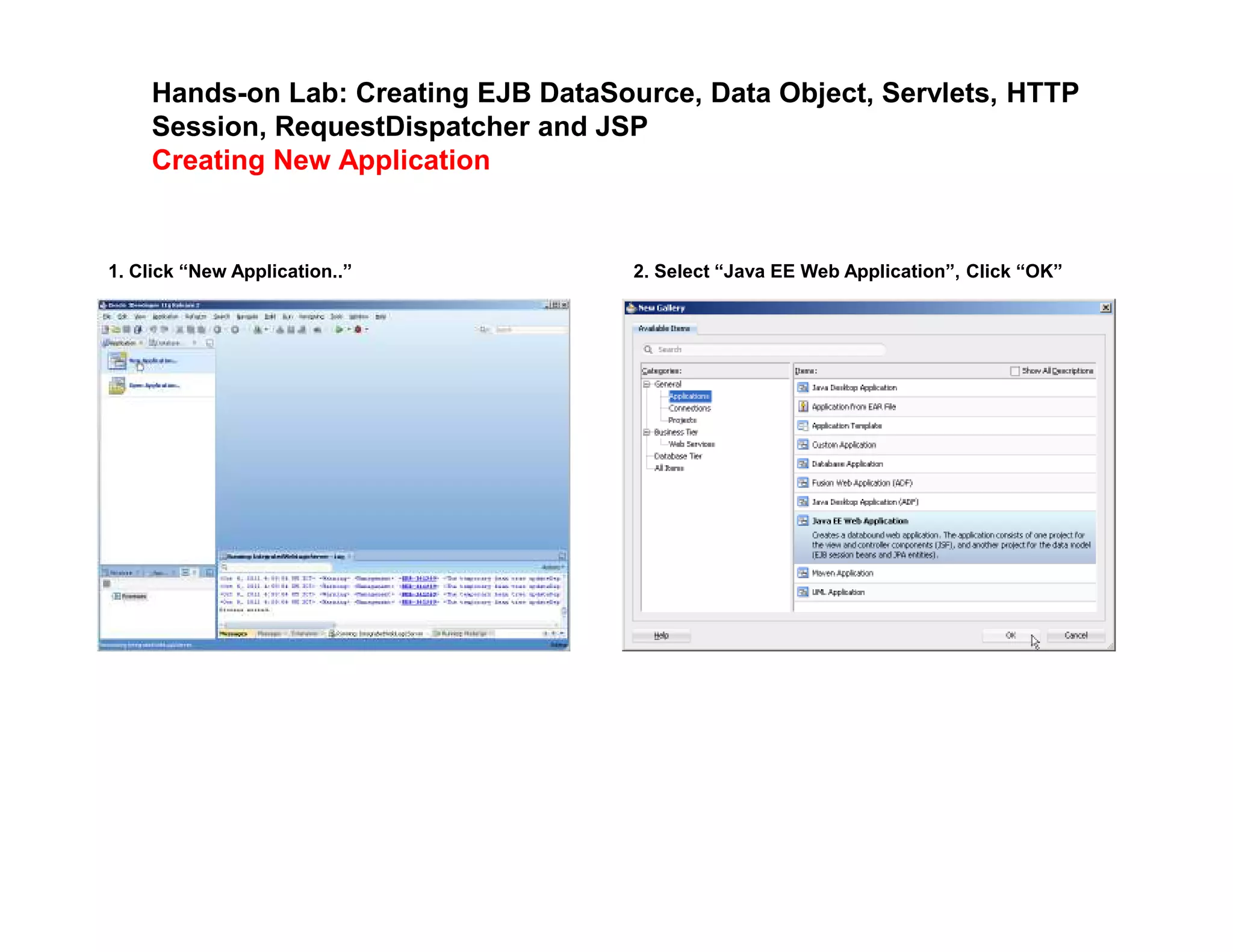The image size is (1233, 952).
Task: Select Custom Application item
Action: click(x=945, y=445)
